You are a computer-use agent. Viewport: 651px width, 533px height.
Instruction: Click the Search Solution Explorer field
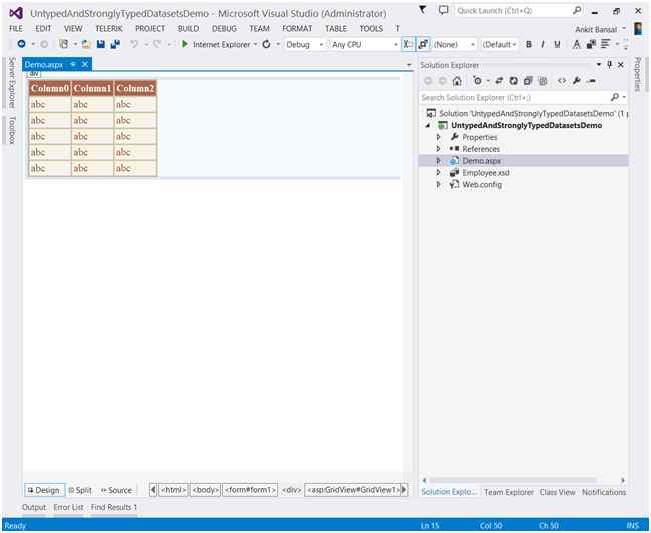[515, 98]
